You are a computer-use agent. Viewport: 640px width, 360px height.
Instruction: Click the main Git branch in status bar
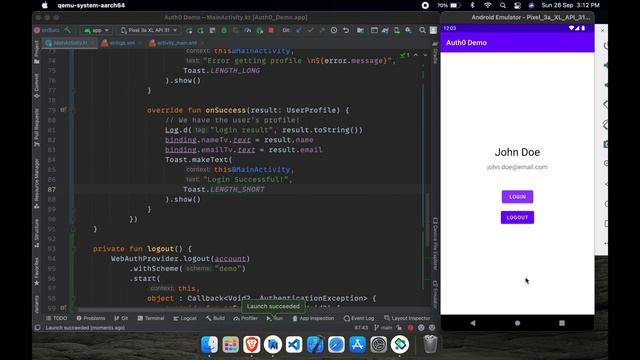[382, 328]
